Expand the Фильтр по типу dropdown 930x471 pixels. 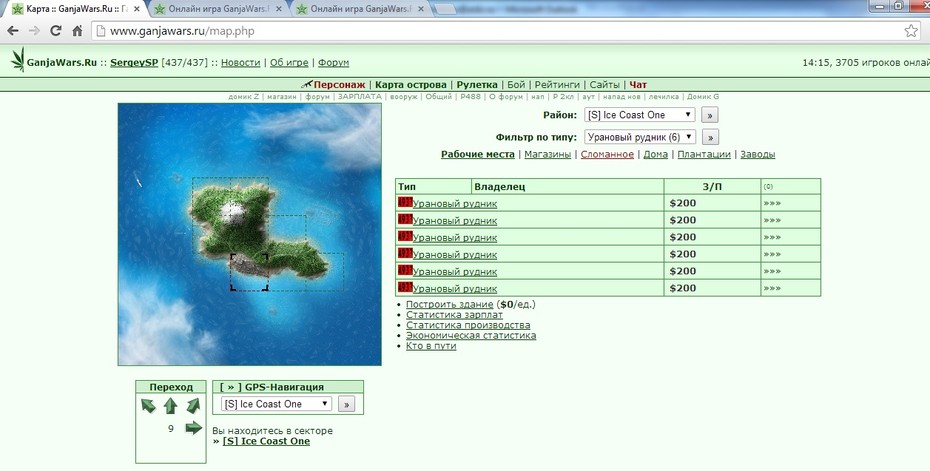(x=639, y=137)
